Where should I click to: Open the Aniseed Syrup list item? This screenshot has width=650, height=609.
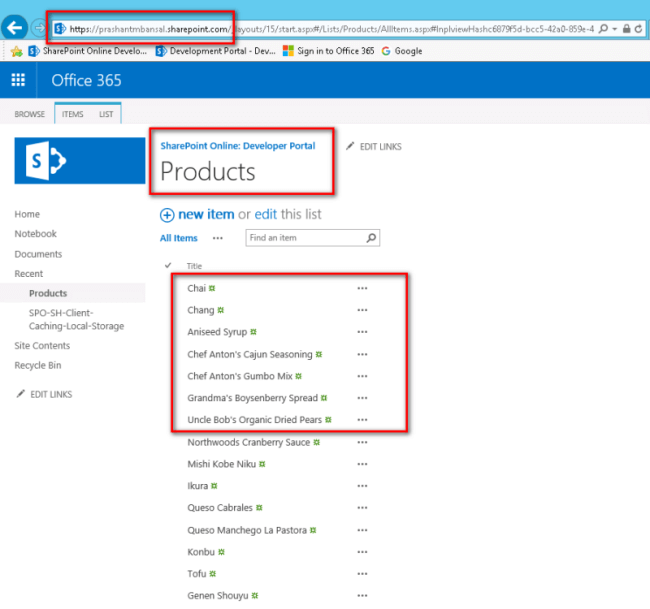217,332
